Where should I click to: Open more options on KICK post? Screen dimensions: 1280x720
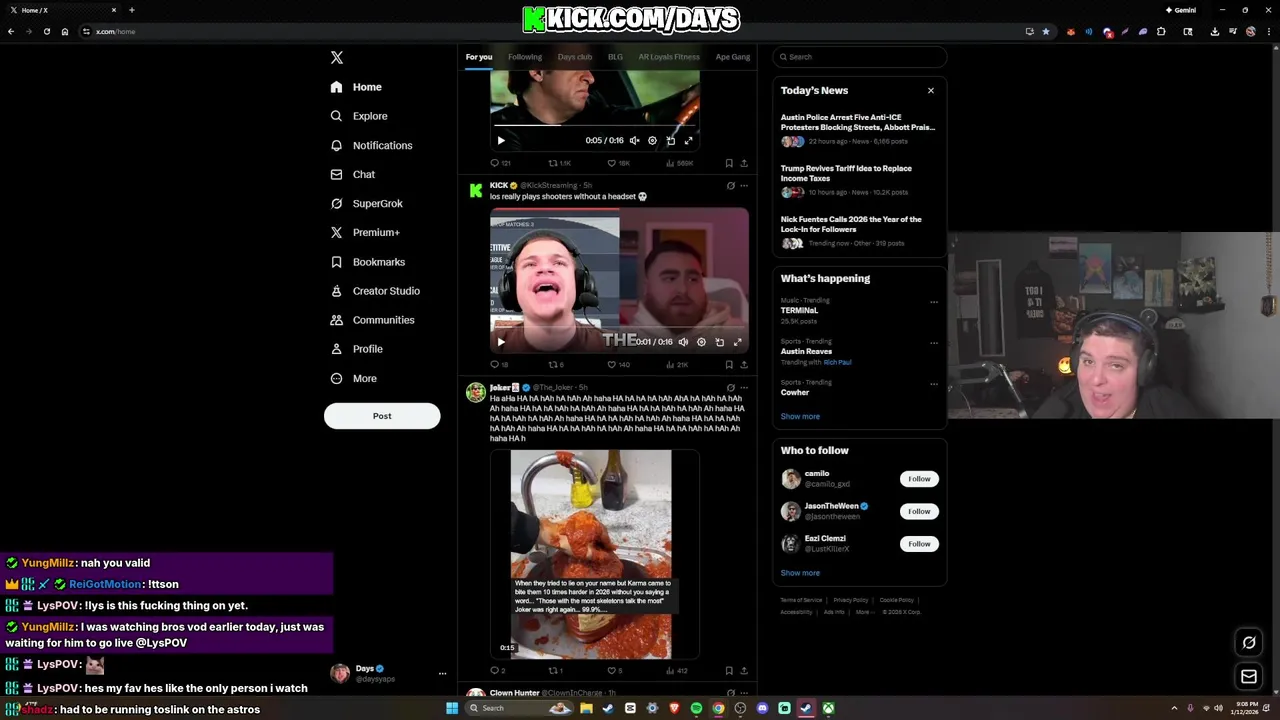(x=743, y=186)
